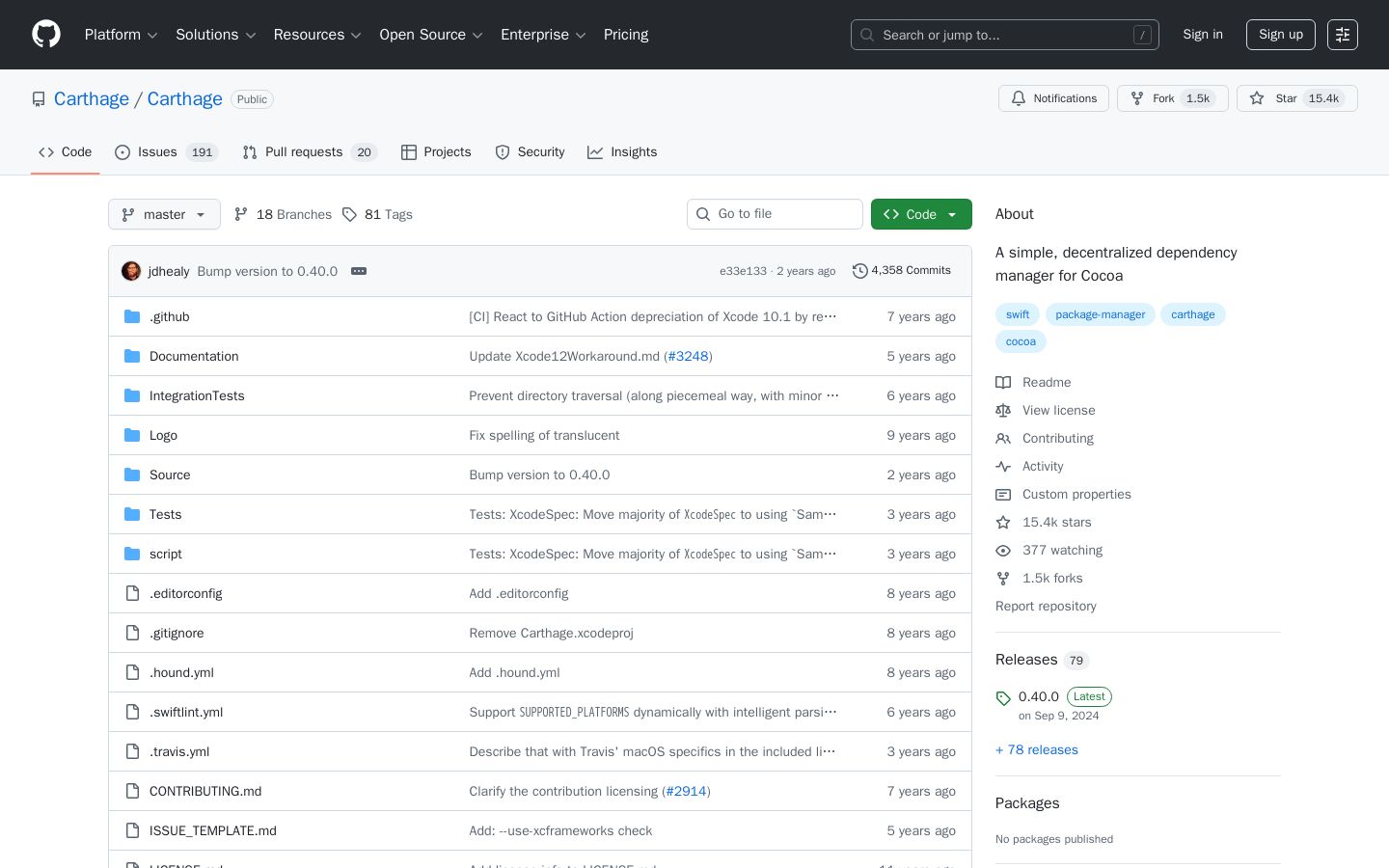This screenshot has height=868, width=1389.
Task: Expand the Enterprise dropdown
Action: [543, 35]
